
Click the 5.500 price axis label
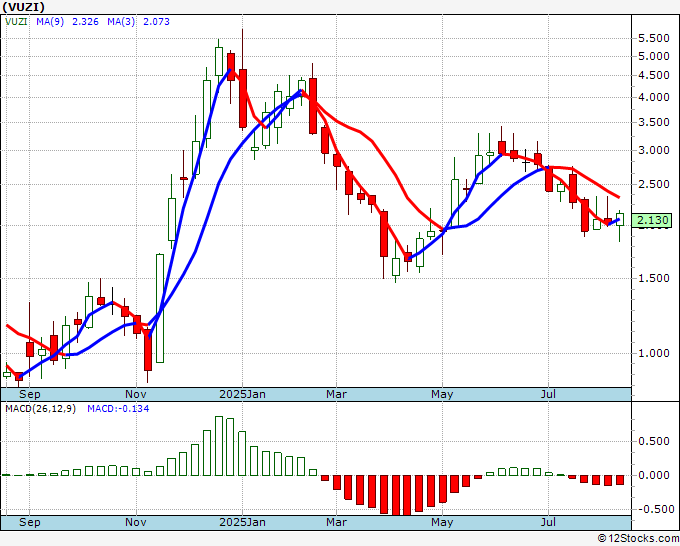654,39
